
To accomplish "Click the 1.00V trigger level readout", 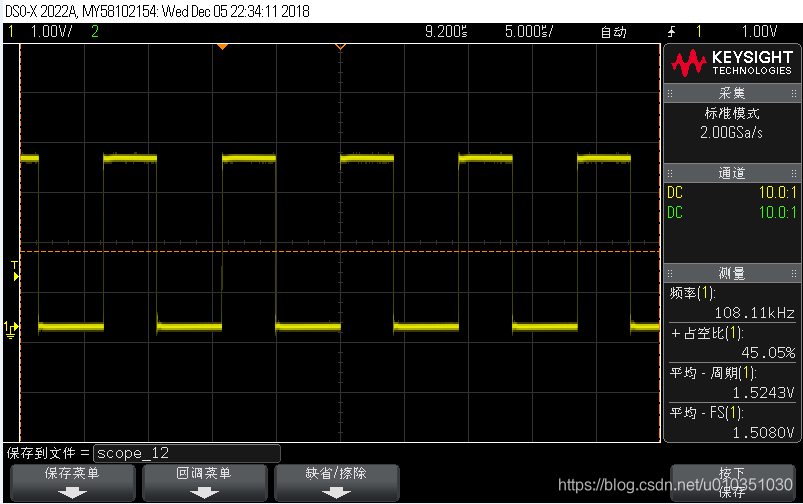I will point(759,32).
